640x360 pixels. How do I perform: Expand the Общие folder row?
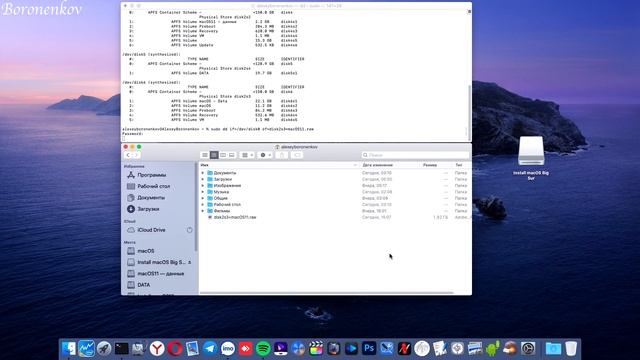(x=203, y=198)
